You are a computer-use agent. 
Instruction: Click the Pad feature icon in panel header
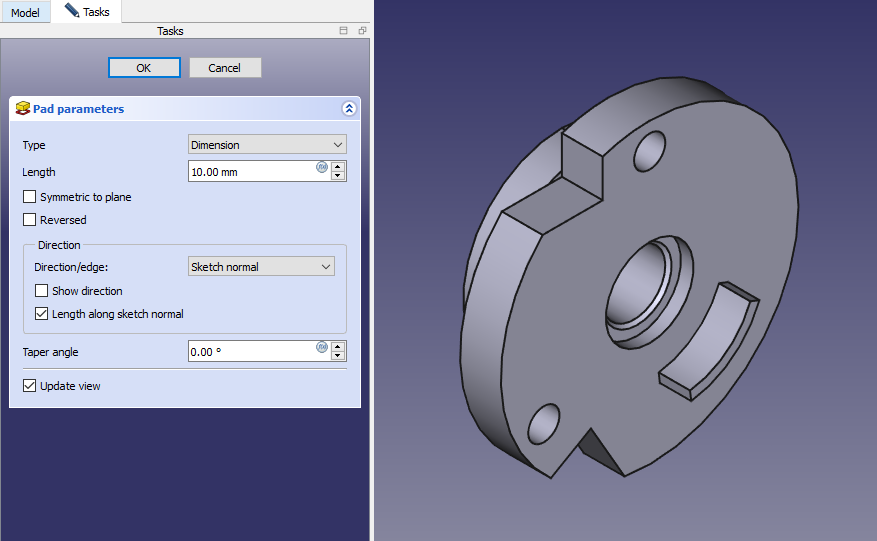pyautogui.click(x=23, y=109)
